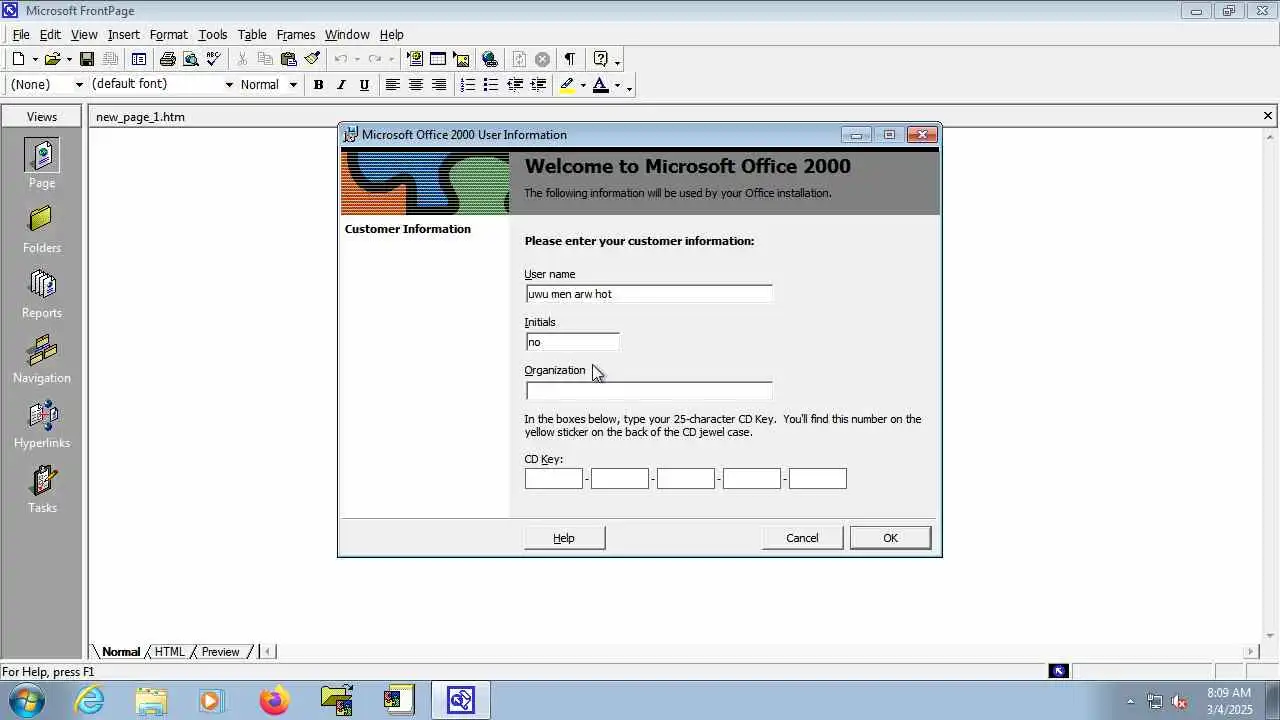Click the User name input field
This screenshot has height=720, width=1280.
[x=649, y=294]
